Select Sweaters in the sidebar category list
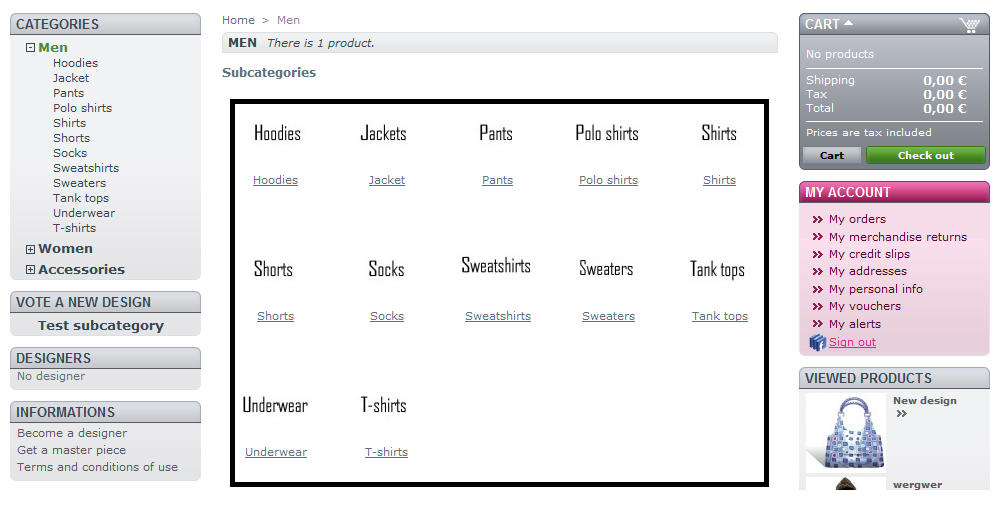Screen dimensions: 1007x517 click(79, 183)
